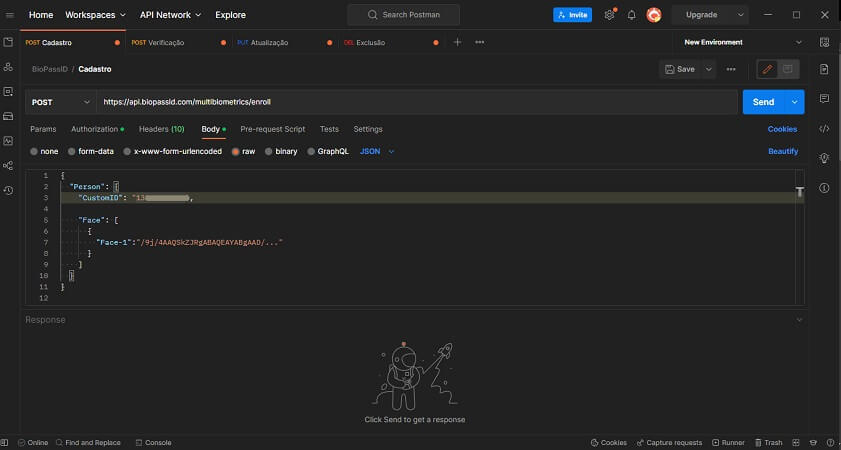
Task: Open tab options three-dot menu
Action: (479, 42)
